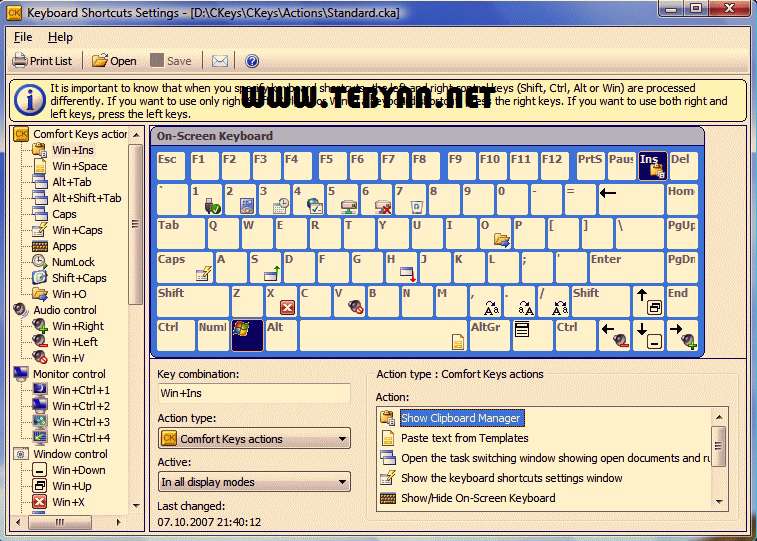Click key 2 on the on-screen keyboard

coord(240,199)
